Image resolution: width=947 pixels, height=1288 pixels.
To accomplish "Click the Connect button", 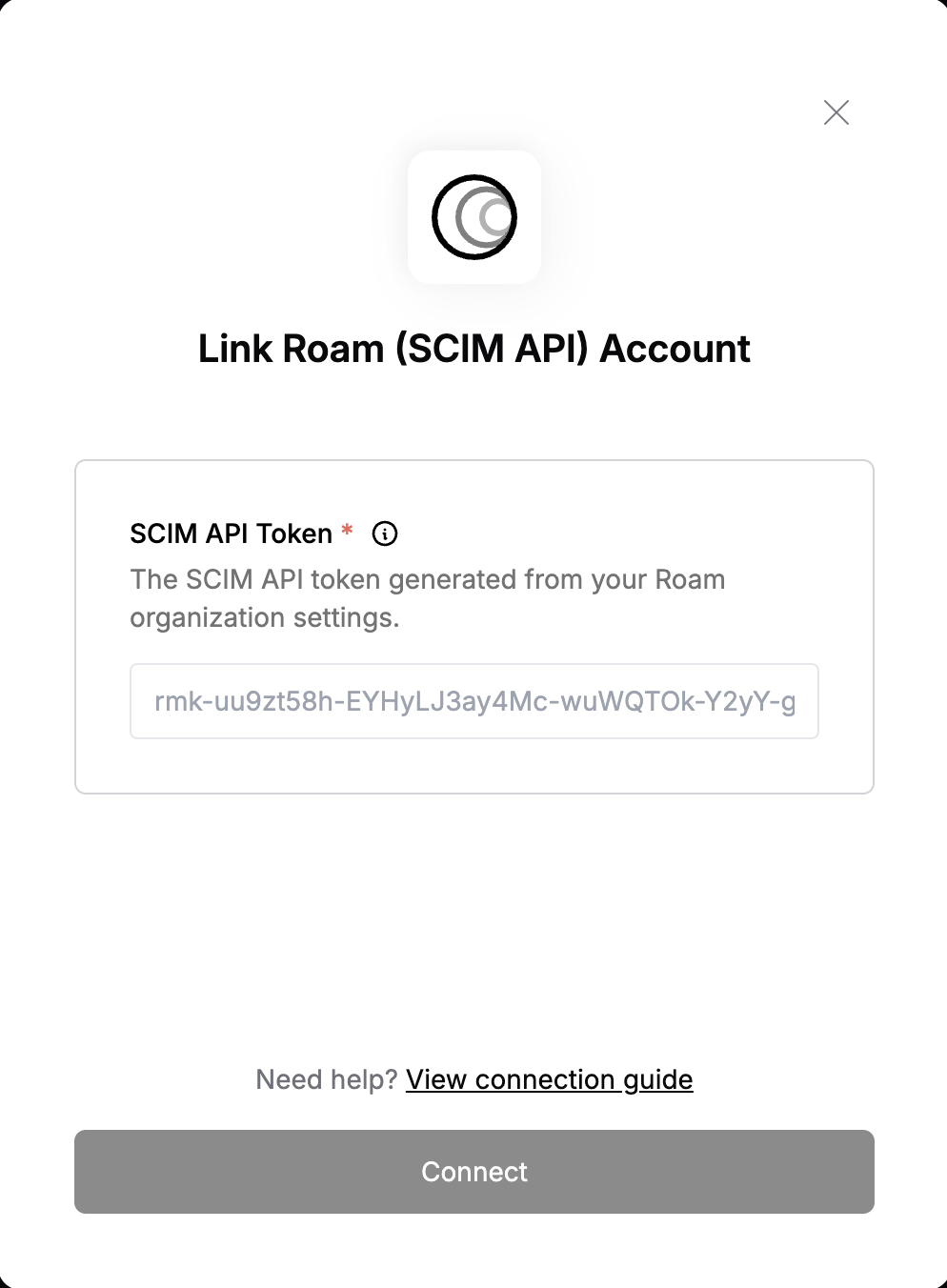I will [x=474, y=1172].
